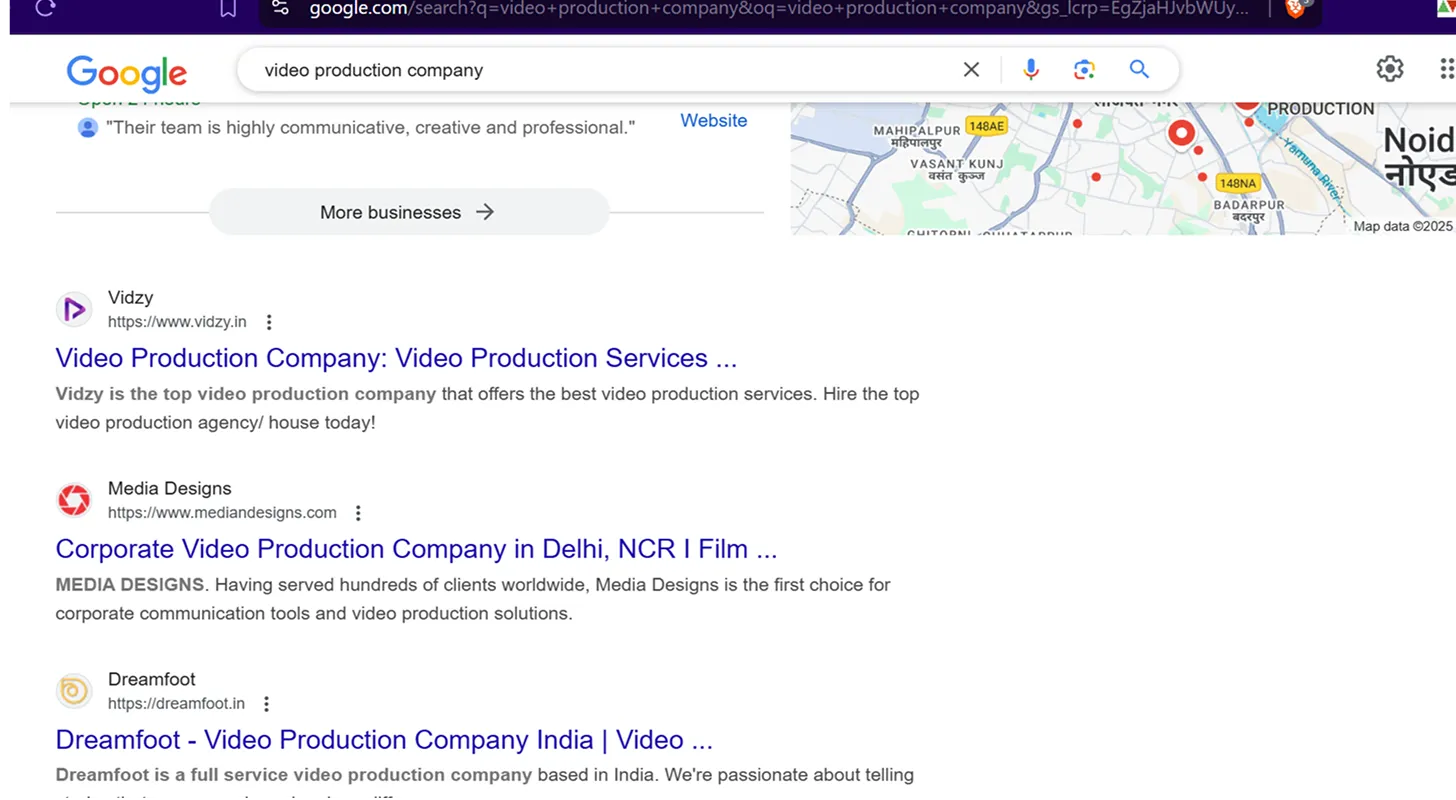Click the Vidzy site favicon
Screen dimensions: 1456x800
74,309
